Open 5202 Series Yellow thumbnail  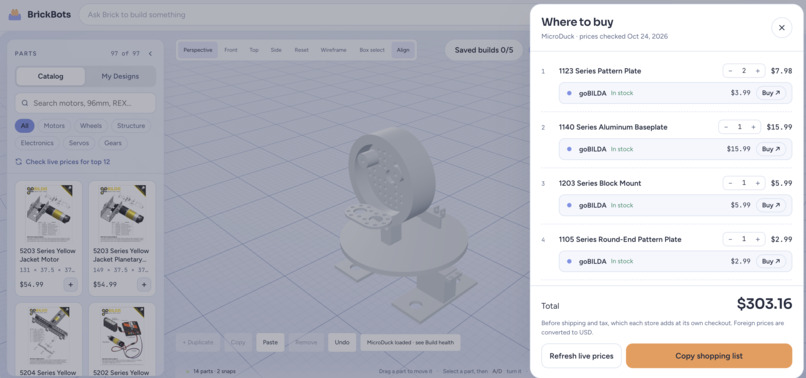click(x=122, y=336)
